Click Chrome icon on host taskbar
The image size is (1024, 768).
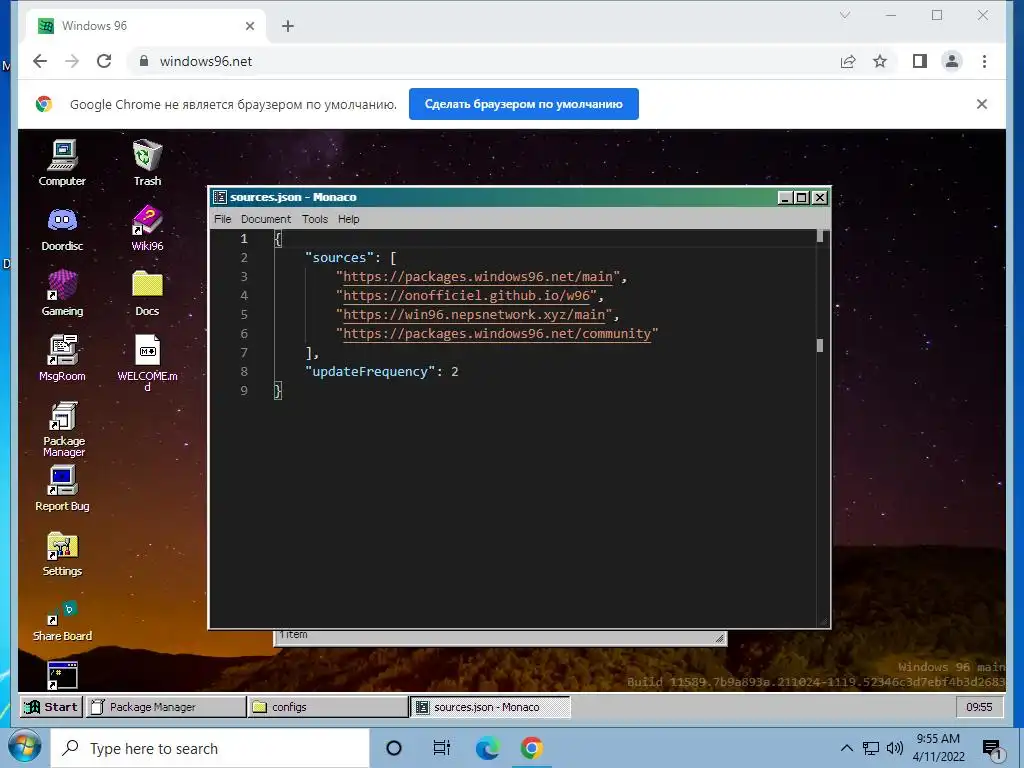[x=532, y=748]
